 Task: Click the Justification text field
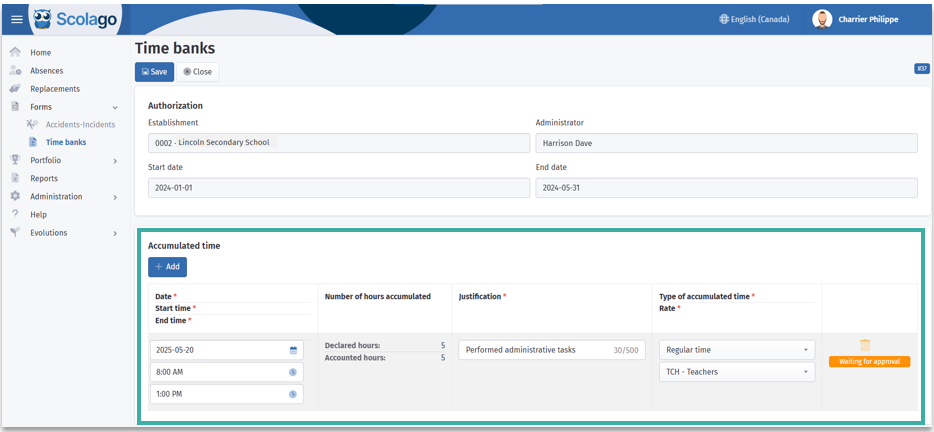552,350
